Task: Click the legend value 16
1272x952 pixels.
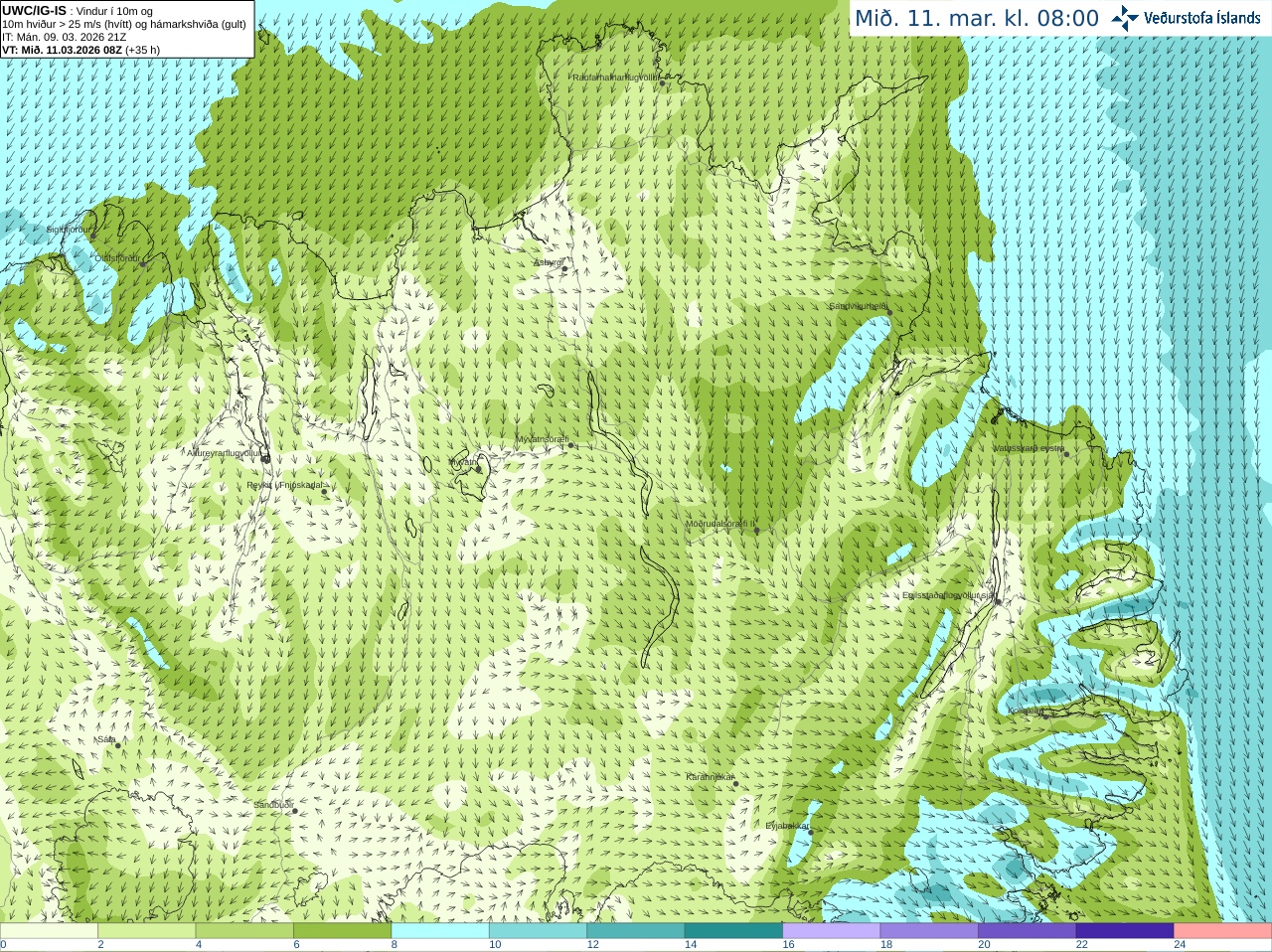Action: coord(788,945)
